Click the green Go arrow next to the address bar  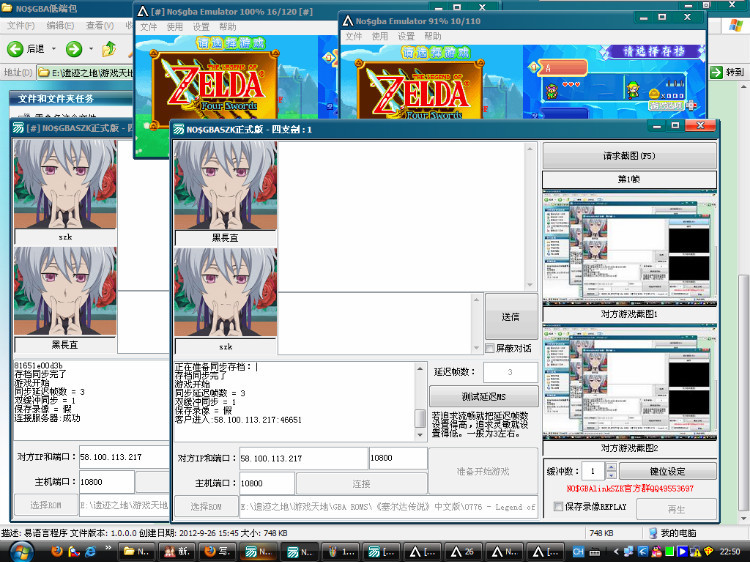tap(716, 72)
